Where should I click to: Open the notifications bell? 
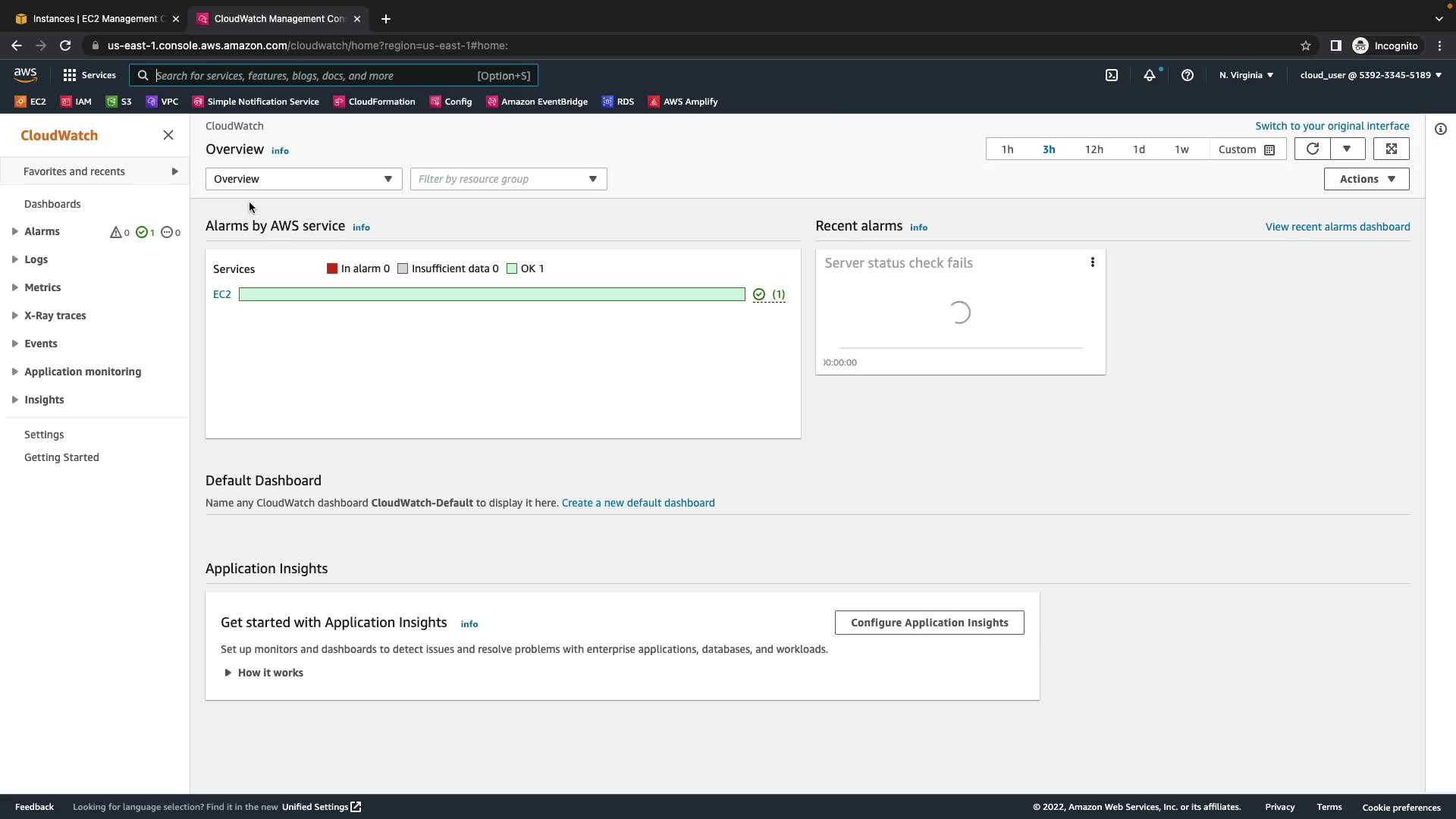(1150, 75)
